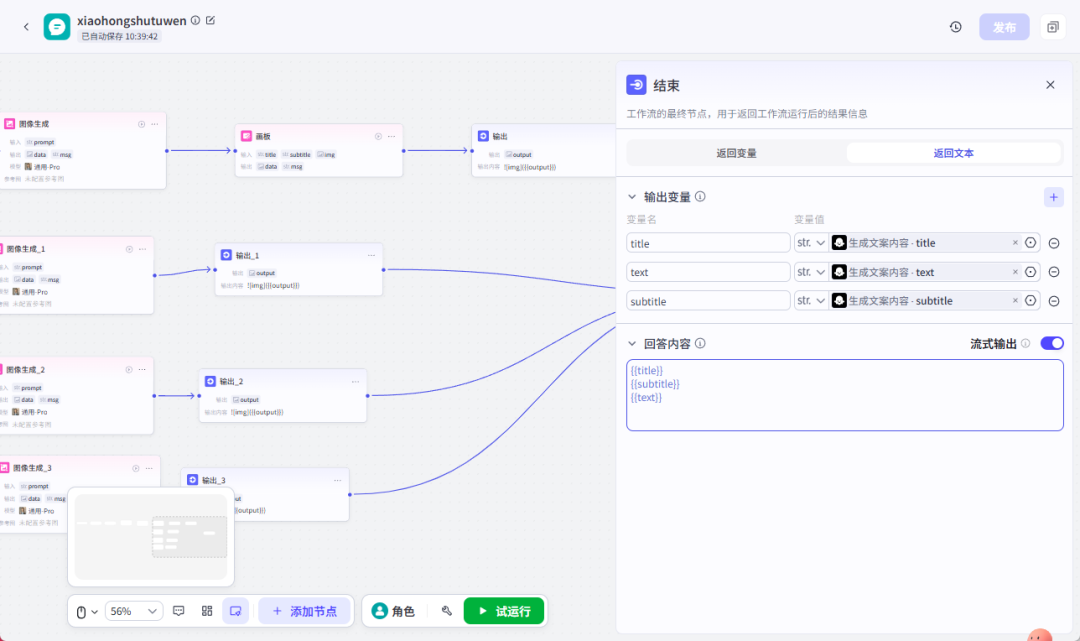
Task: Remove the subtitle output variable
Action: 1054,301
